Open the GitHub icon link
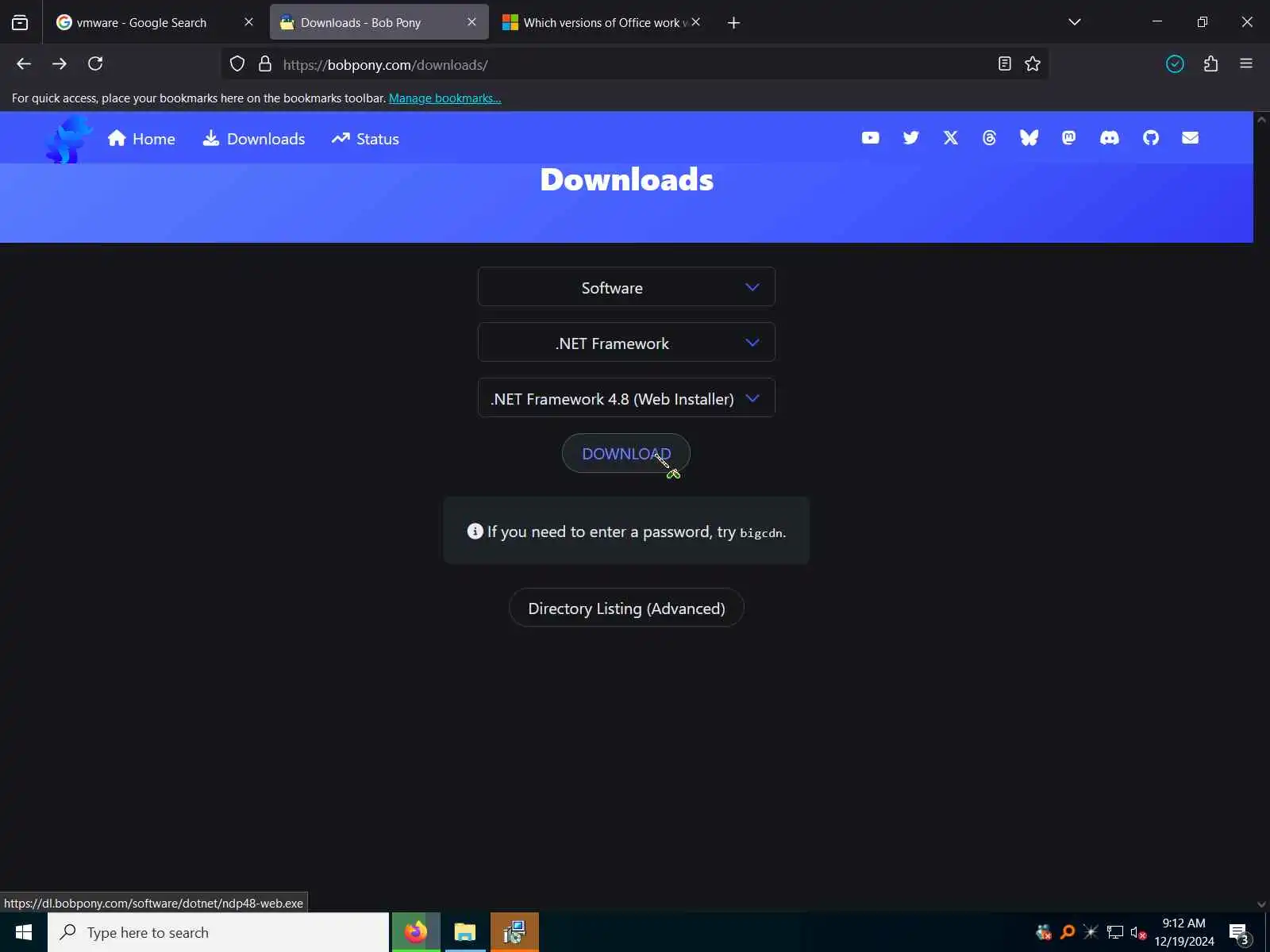 pos(1150,138)
